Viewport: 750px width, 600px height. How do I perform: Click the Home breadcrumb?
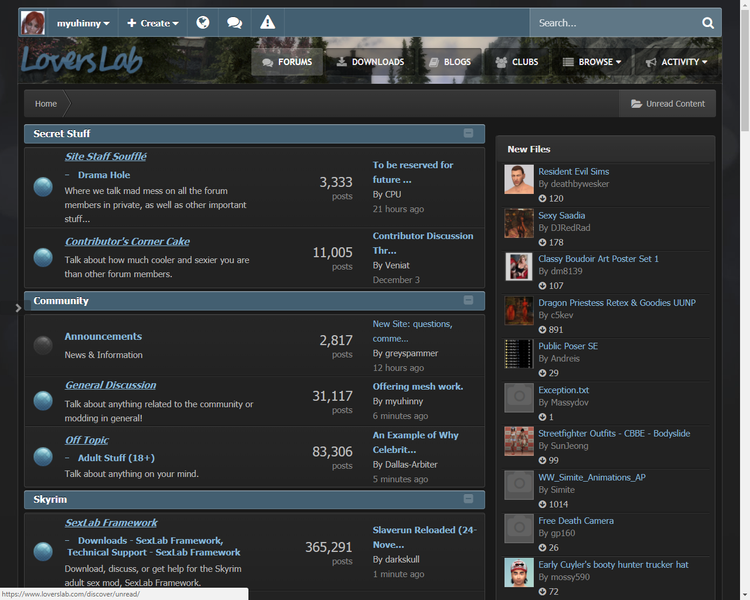pos(45,104)
